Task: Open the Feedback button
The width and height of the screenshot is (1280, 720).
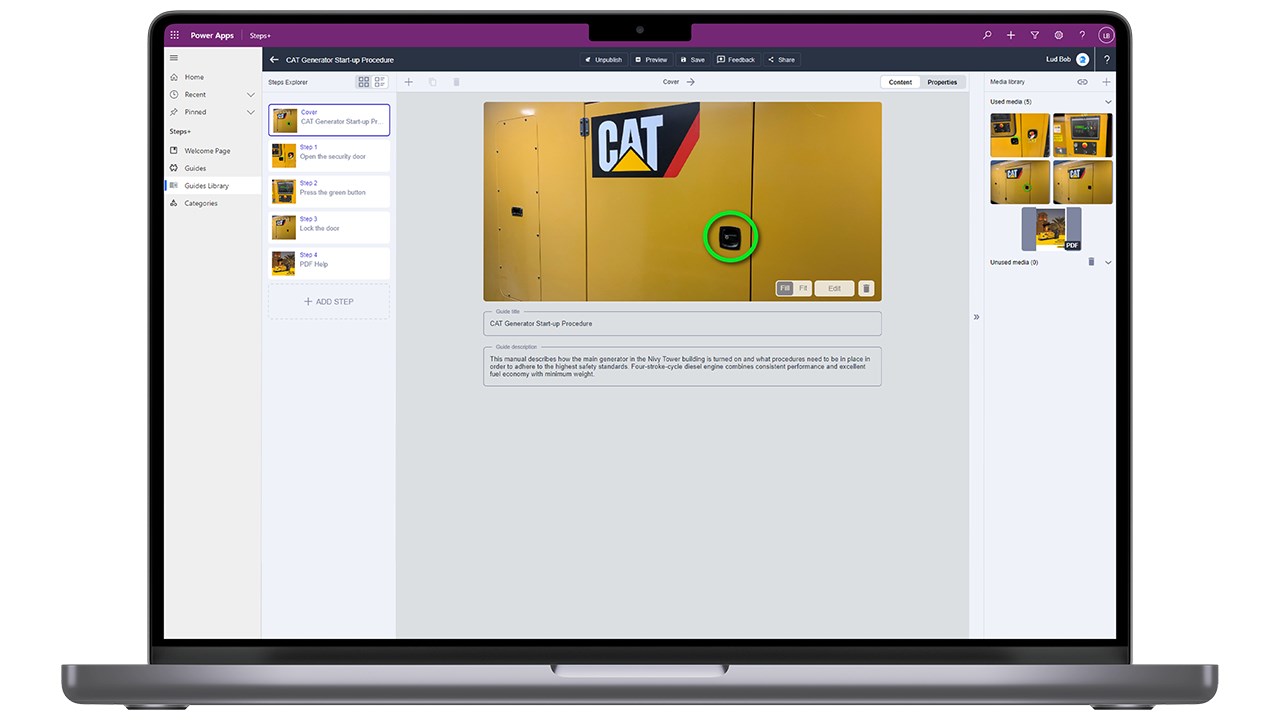Action: tap(736, 60)
